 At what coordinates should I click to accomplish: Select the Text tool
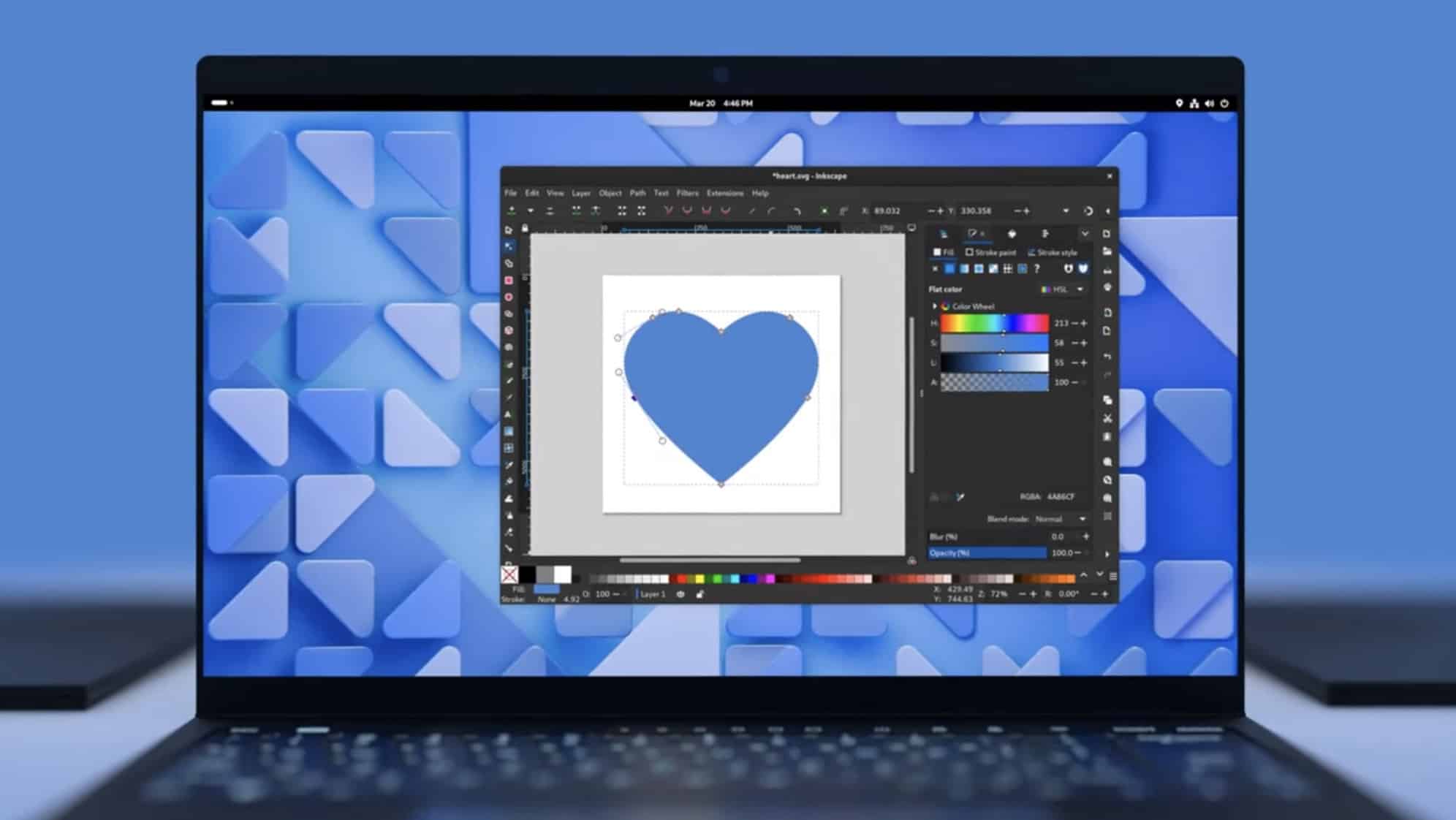tap(509, 414)
